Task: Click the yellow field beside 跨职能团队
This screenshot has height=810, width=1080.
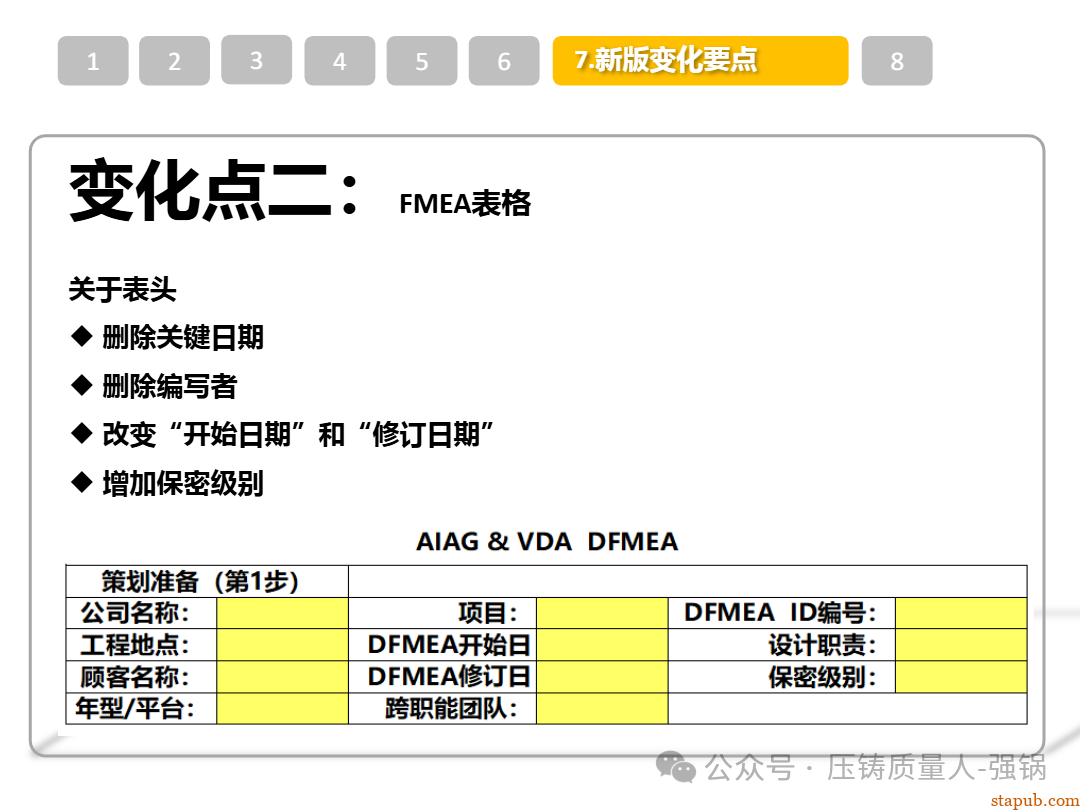Action: coord(602,708)
